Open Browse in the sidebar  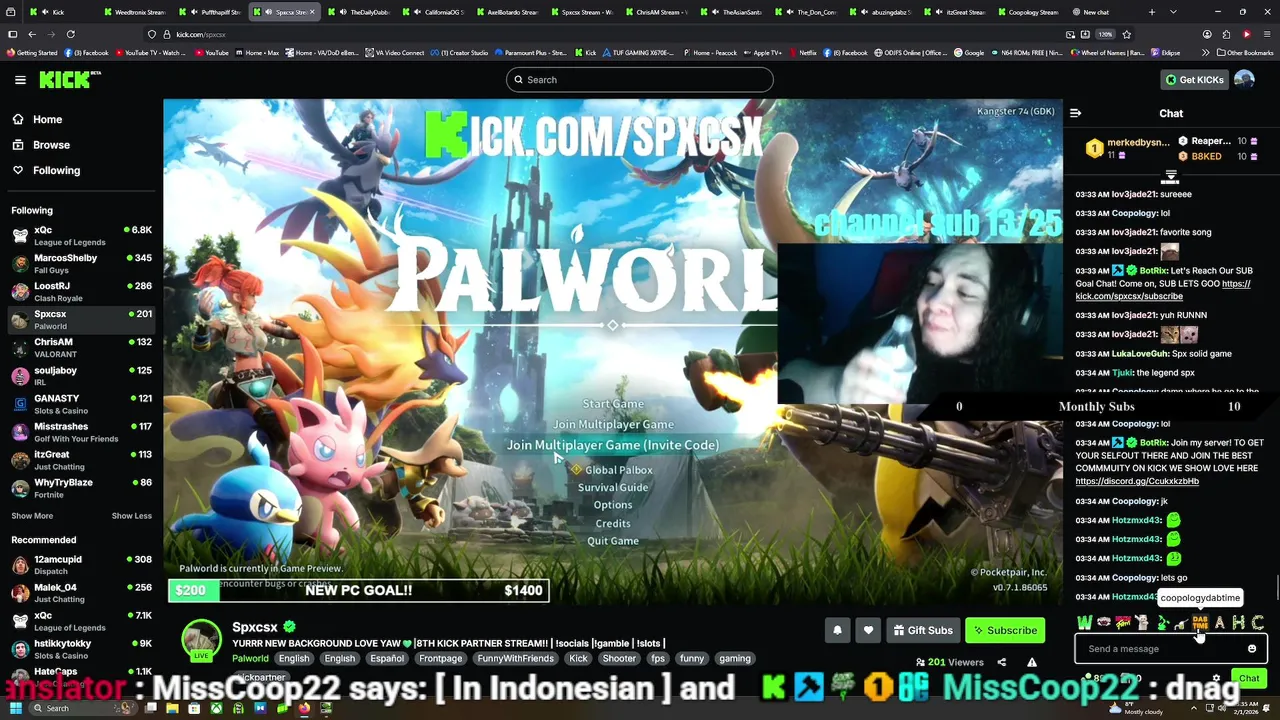(x=51, y=145)
